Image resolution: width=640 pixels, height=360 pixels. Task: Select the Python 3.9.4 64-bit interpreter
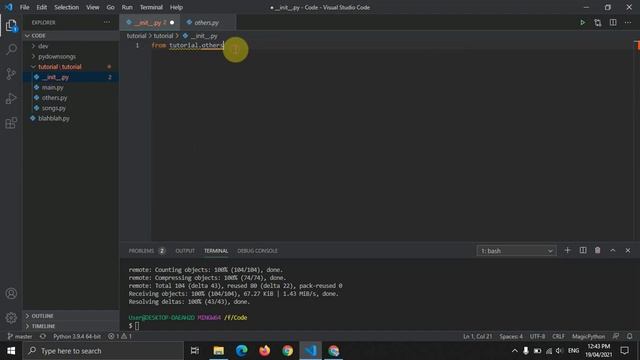[77, 336]
